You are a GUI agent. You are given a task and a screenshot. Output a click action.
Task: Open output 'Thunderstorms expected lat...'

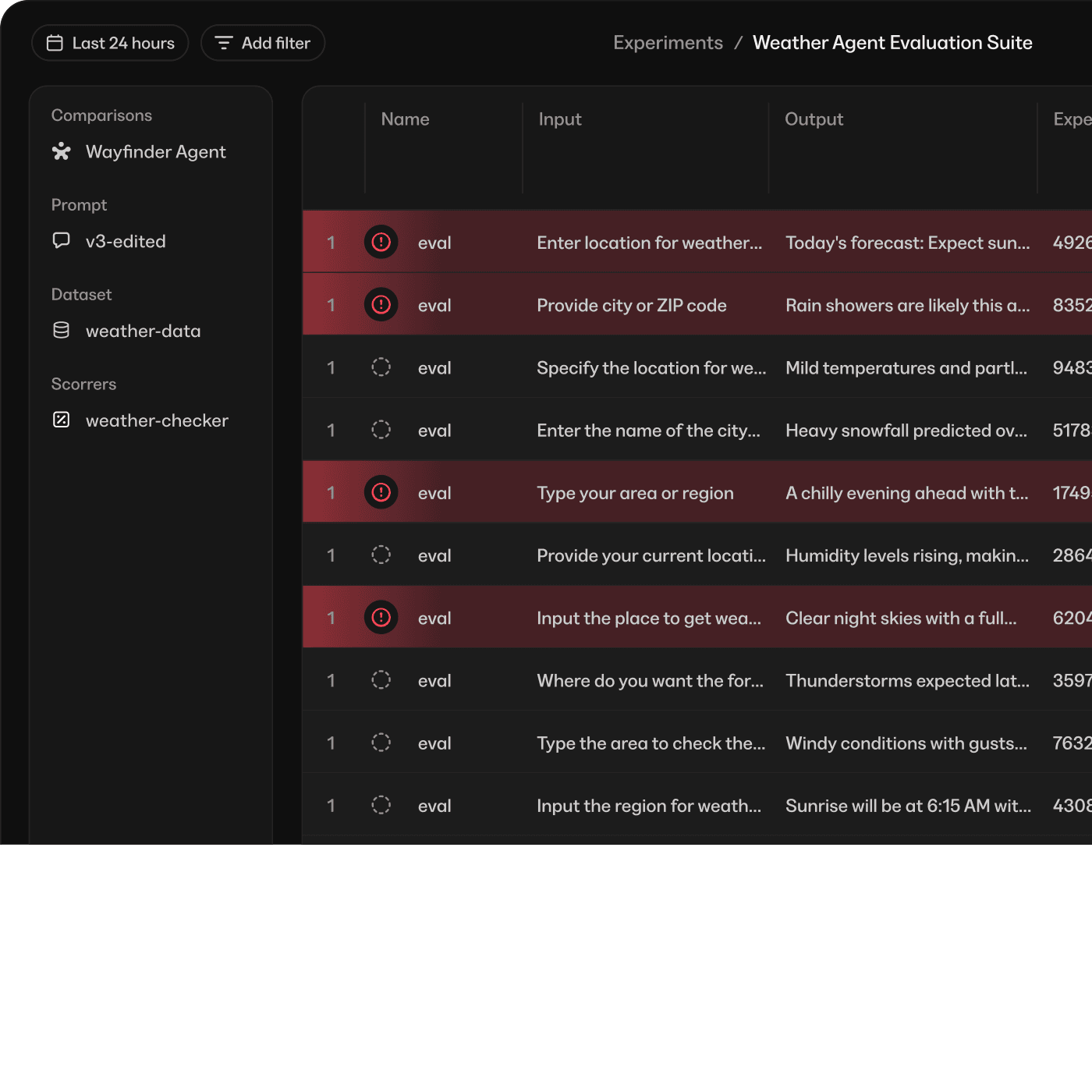pos(908,681)
